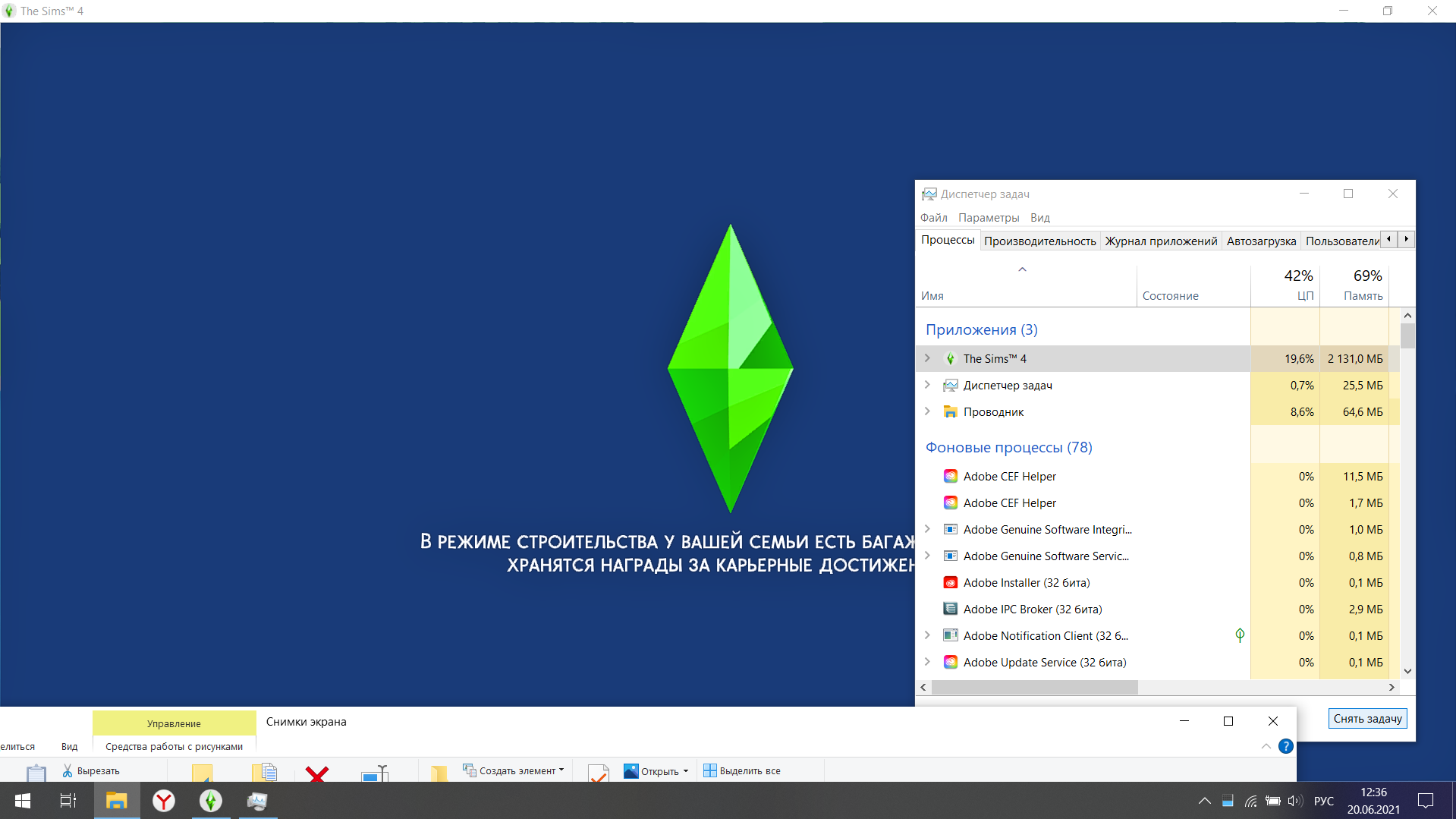Click Выделить все in Explorer ribbon

pos(742,770)
